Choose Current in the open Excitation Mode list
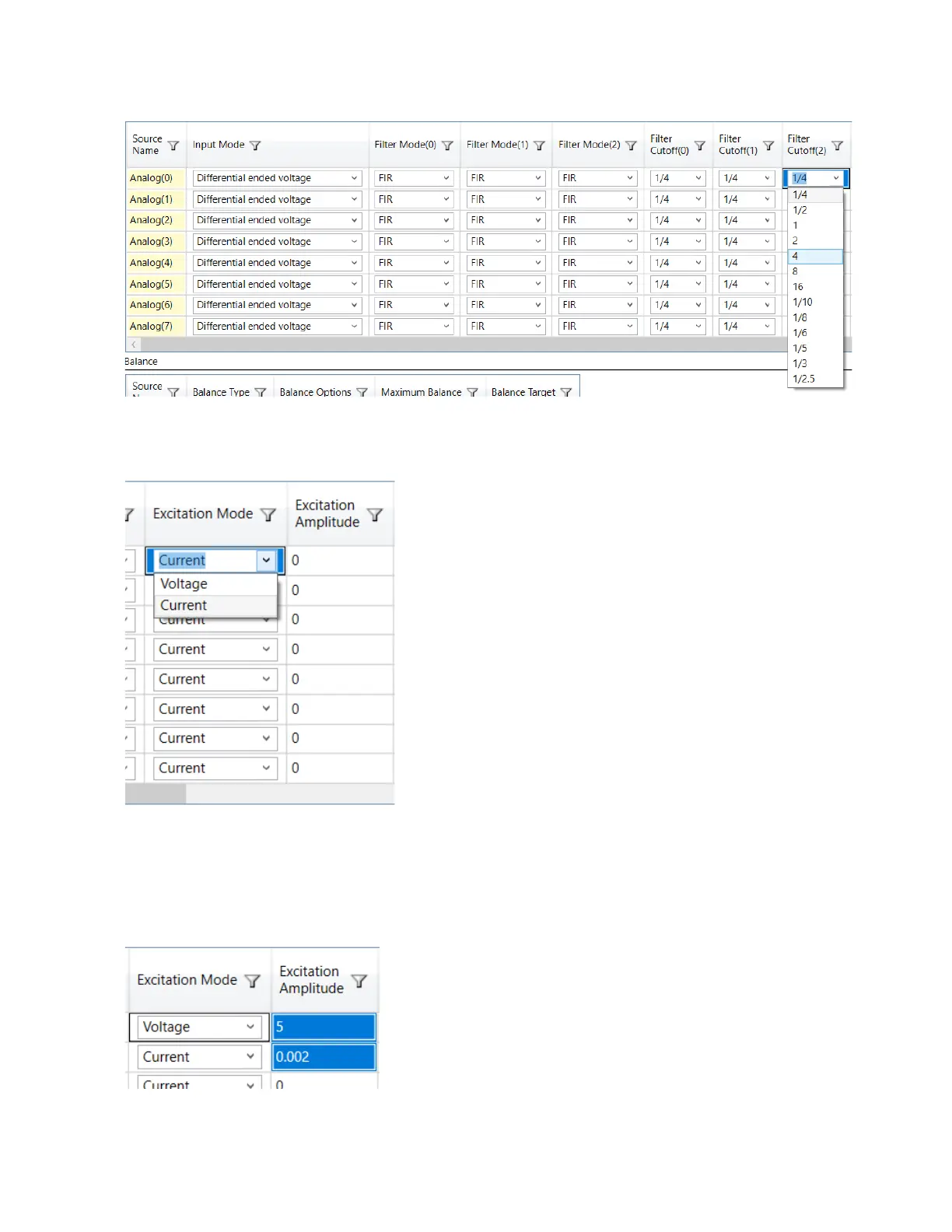The width and height of the screenshot is (952, 1232). click(x=215, y=606)
